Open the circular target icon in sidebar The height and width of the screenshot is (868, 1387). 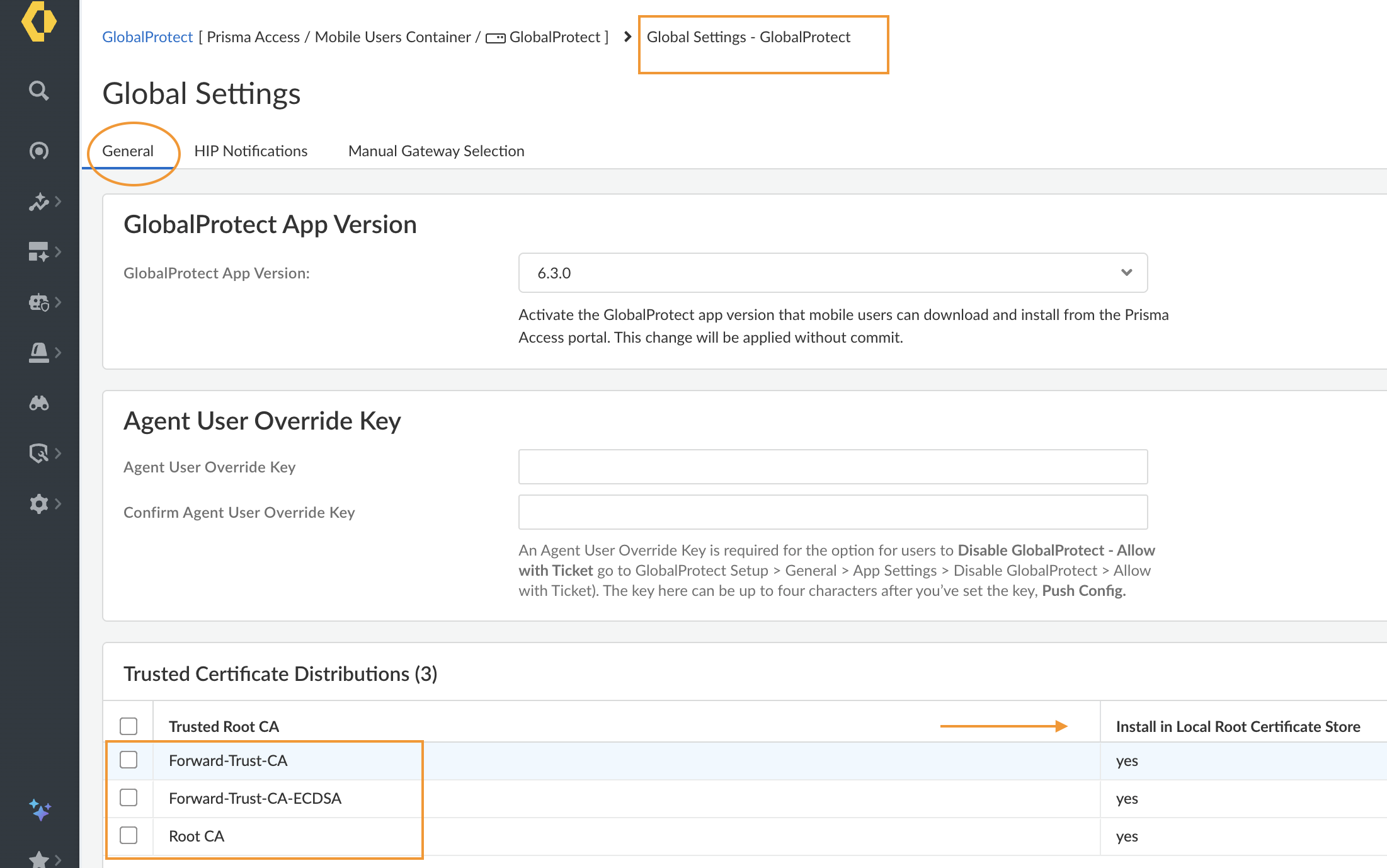tap(38, 151)
